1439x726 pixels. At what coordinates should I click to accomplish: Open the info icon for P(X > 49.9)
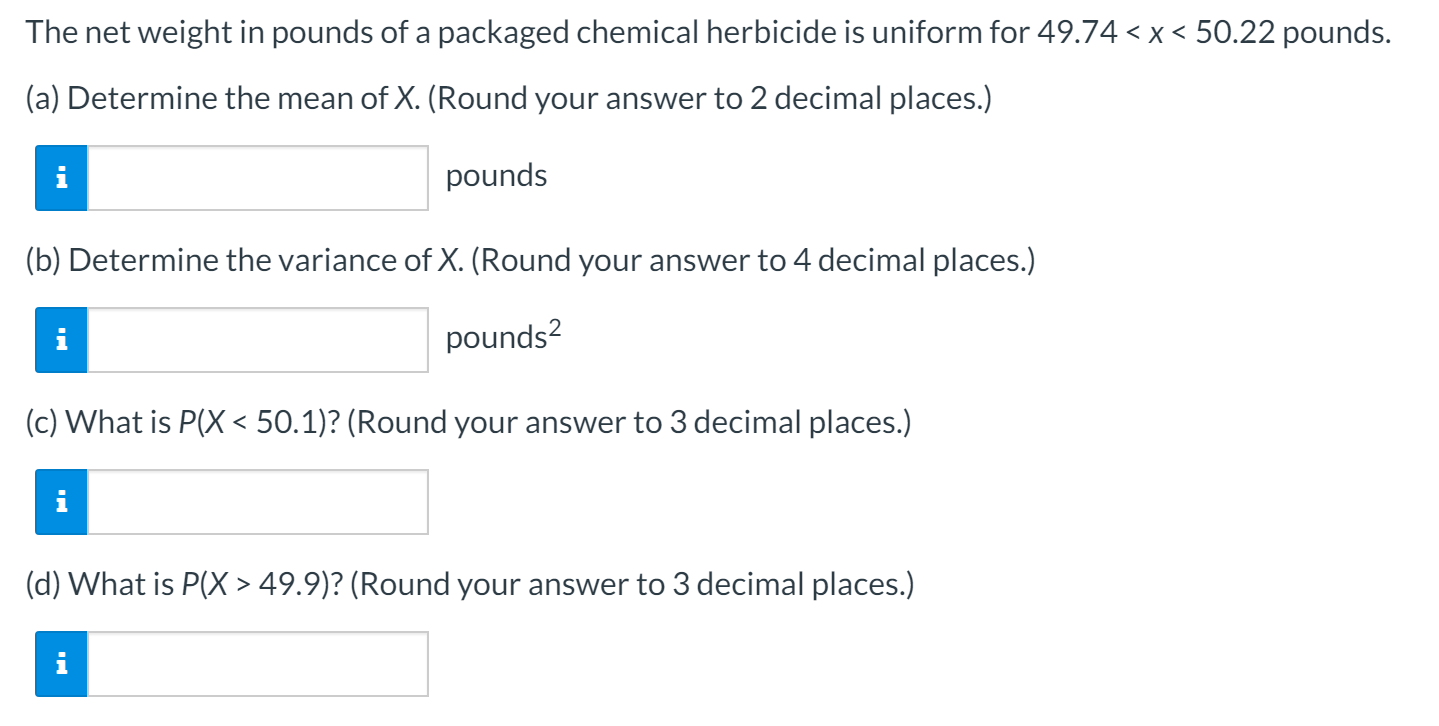[x=61, y=664]
